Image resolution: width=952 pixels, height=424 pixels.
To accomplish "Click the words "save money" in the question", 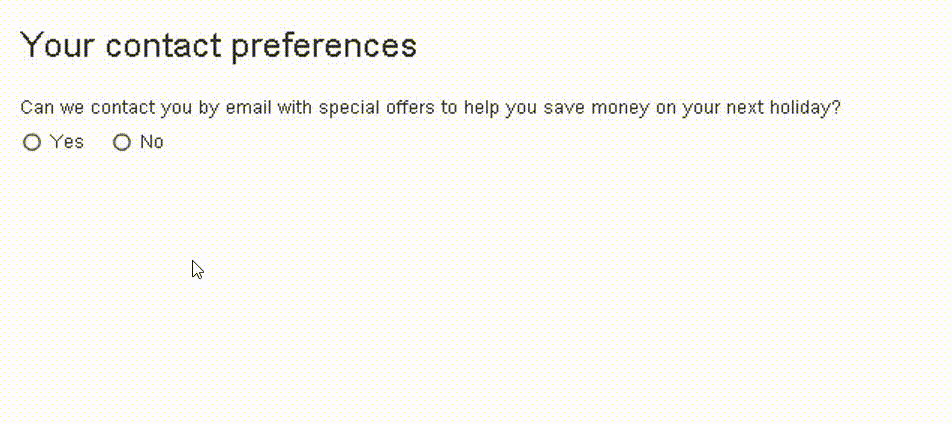I will (596, 108).
